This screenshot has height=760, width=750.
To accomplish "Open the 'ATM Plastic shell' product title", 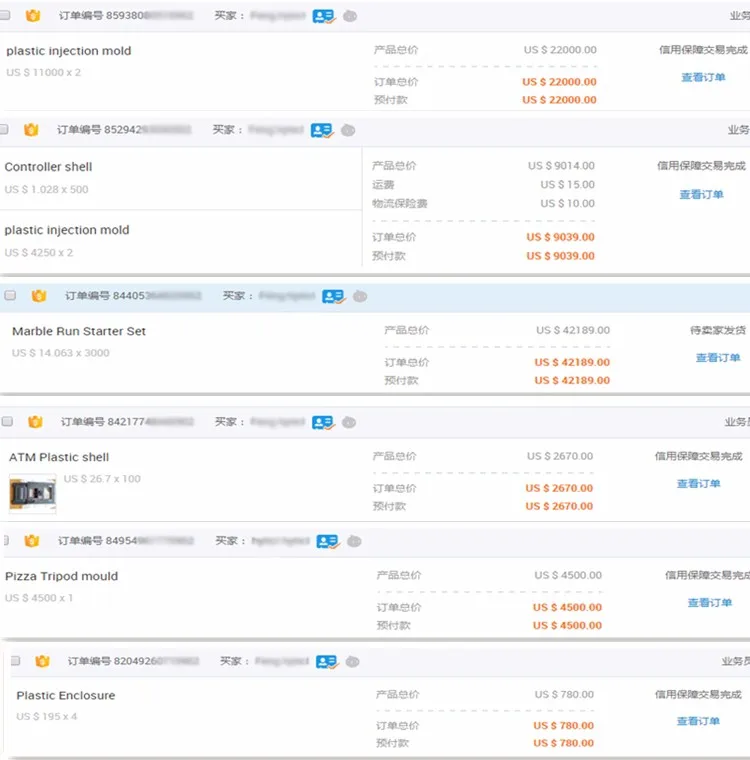I will 59,457.
